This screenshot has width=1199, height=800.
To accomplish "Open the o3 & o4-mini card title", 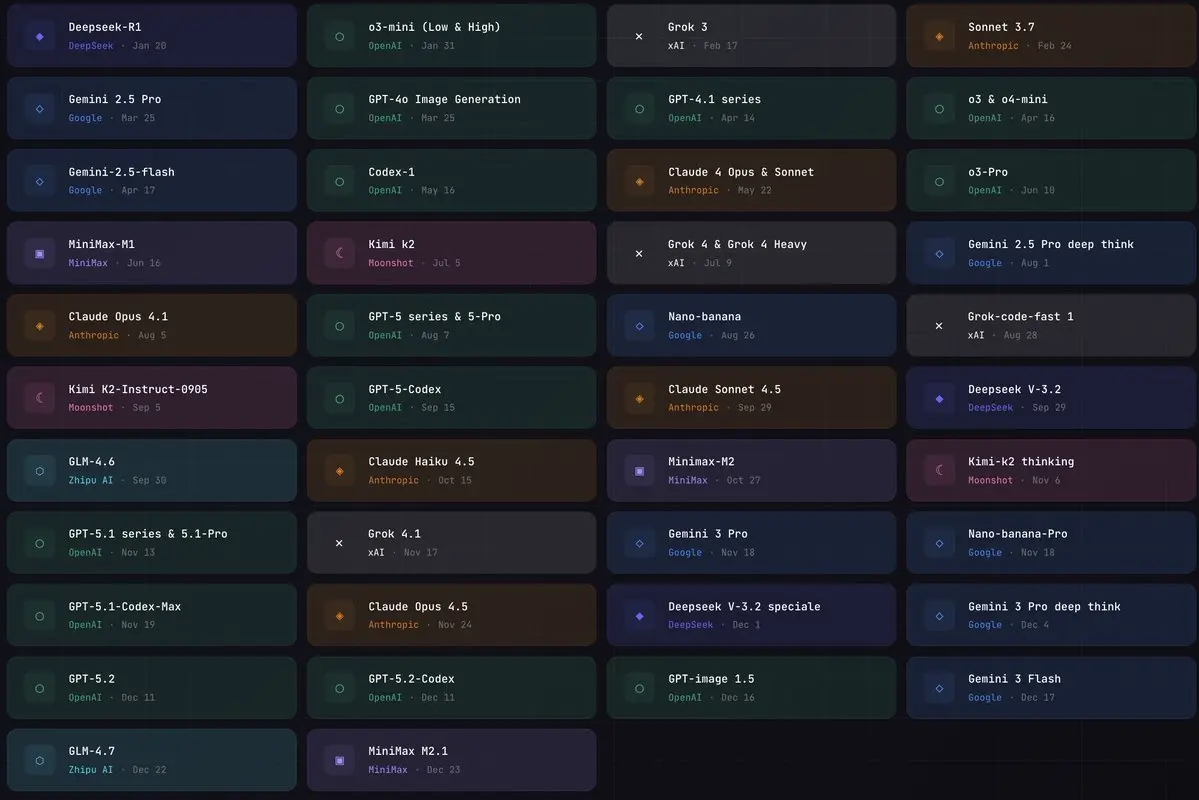I will (1007, 99).
